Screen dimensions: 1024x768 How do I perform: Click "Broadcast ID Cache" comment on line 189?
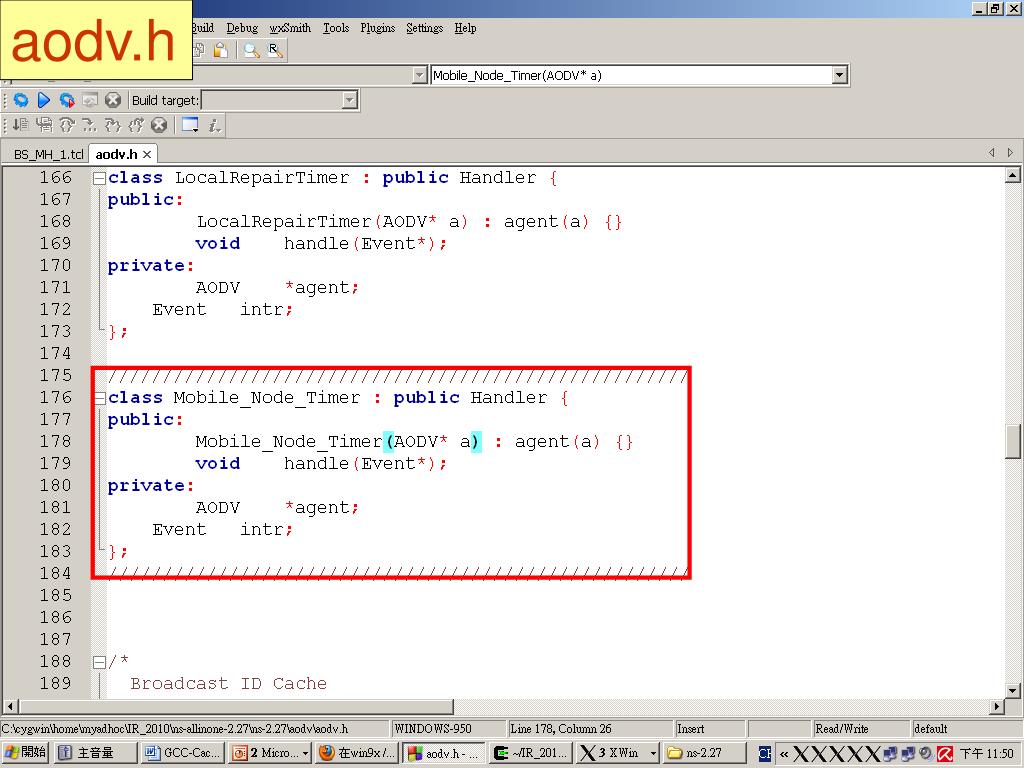pyautogui.click(x=229, y=684)
